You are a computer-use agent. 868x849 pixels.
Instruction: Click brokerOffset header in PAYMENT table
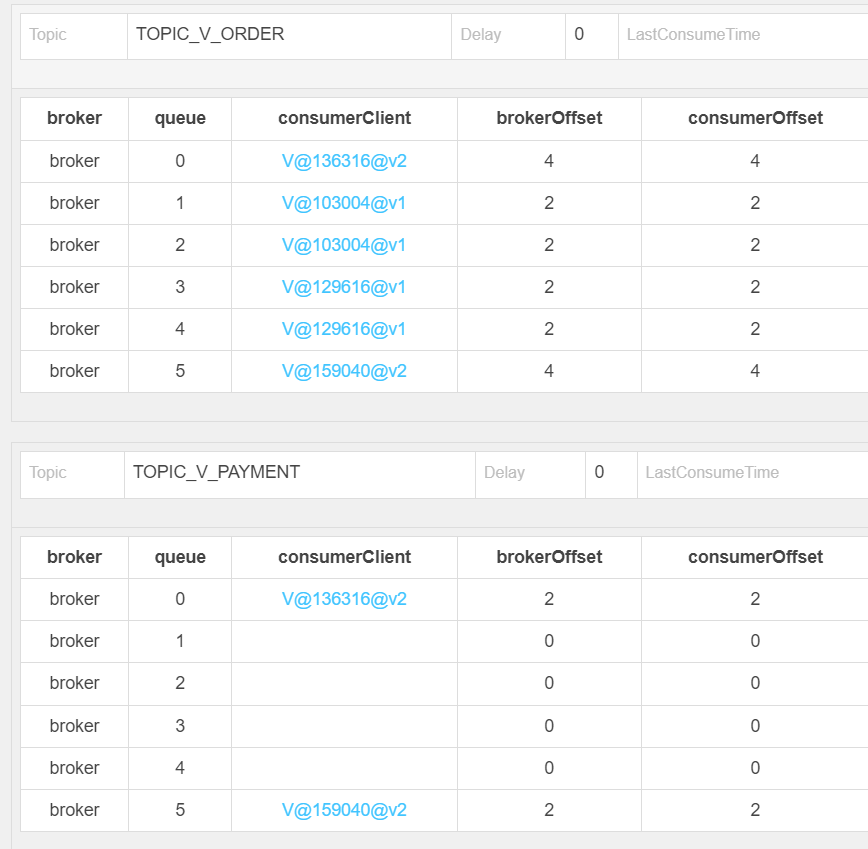tap(549, 557)
